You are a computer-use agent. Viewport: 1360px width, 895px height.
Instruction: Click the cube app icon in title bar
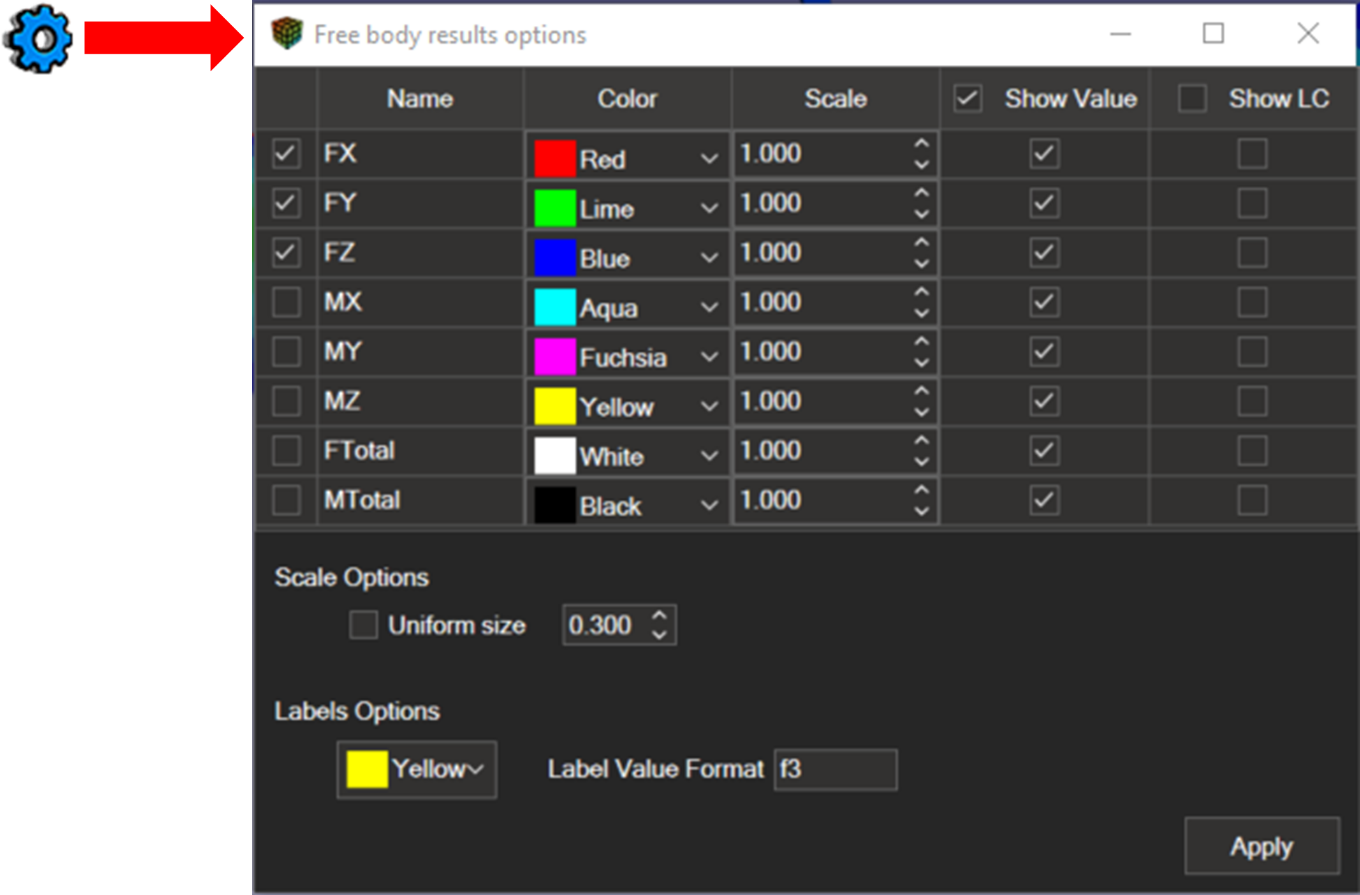287,34
